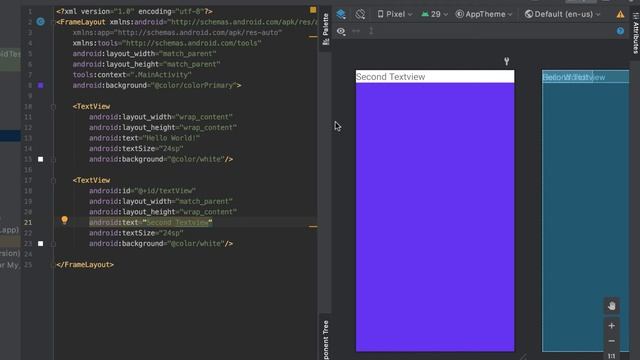Click the 1:1 actual size zoom button
The height and width of the screenshot is (360, 640).
point(611,356)
